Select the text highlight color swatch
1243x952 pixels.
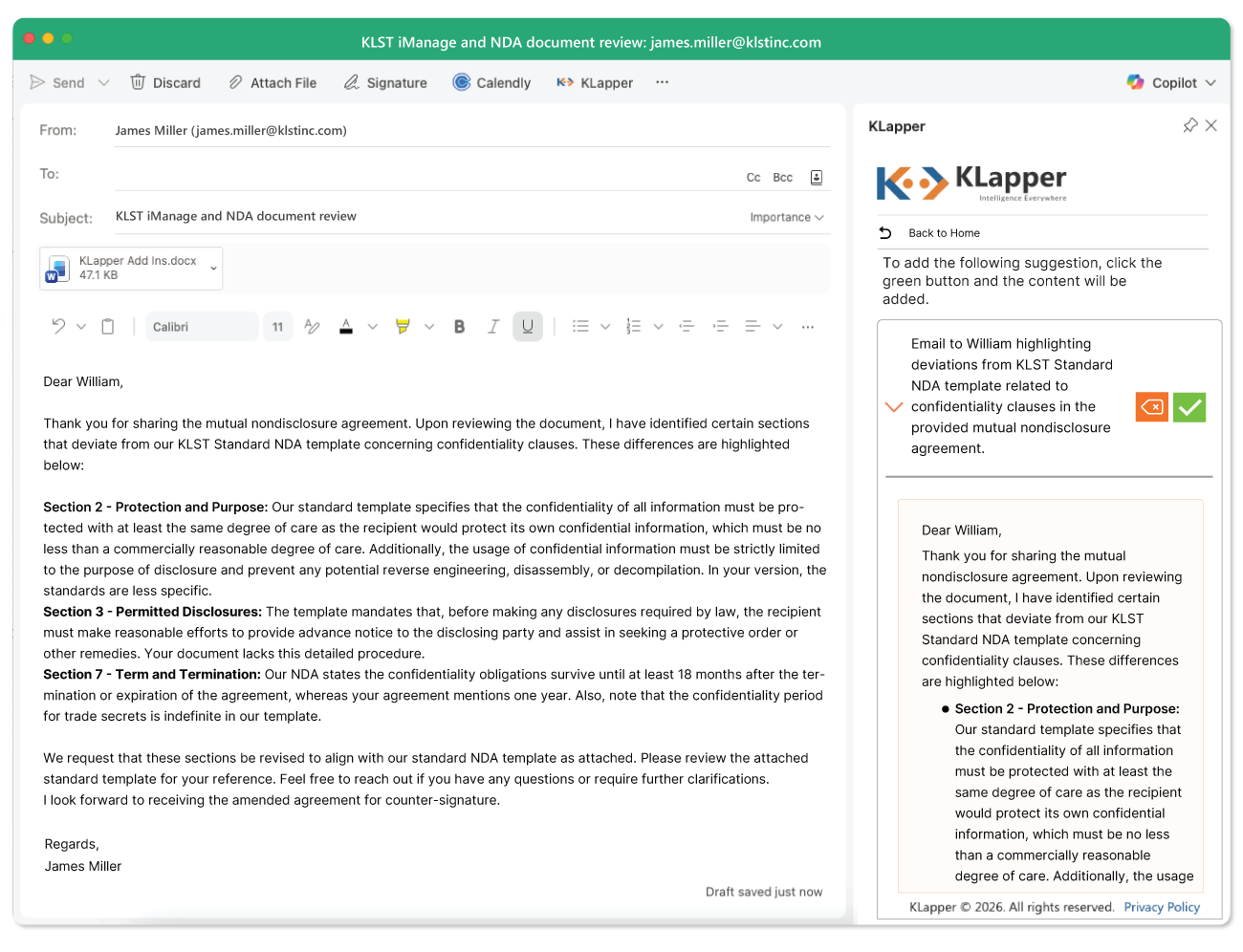coord(403,326)
